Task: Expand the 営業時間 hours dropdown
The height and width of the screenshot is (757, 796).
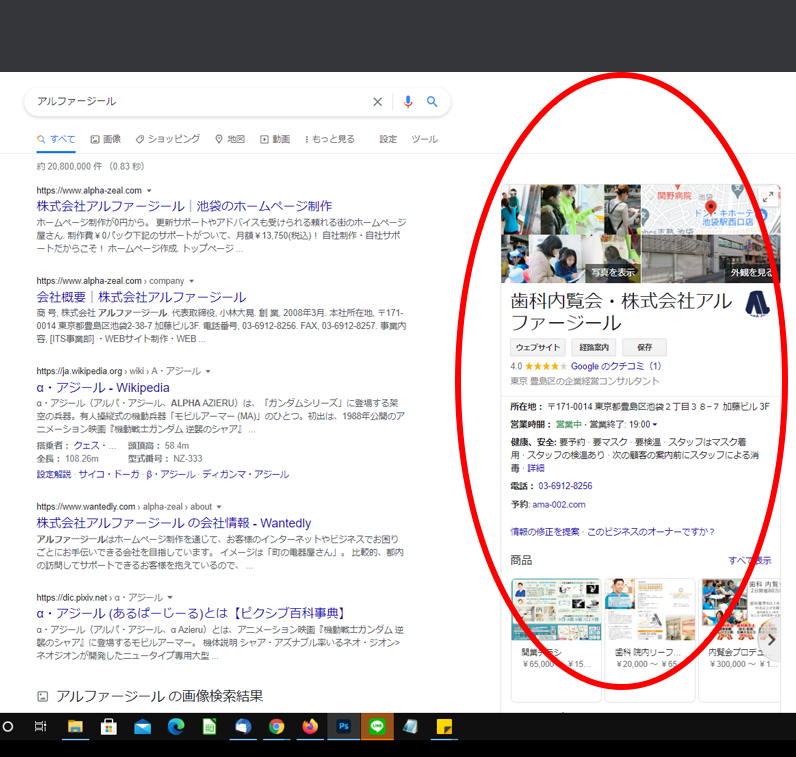Action: pyautogui.click(x=654, y=424)
